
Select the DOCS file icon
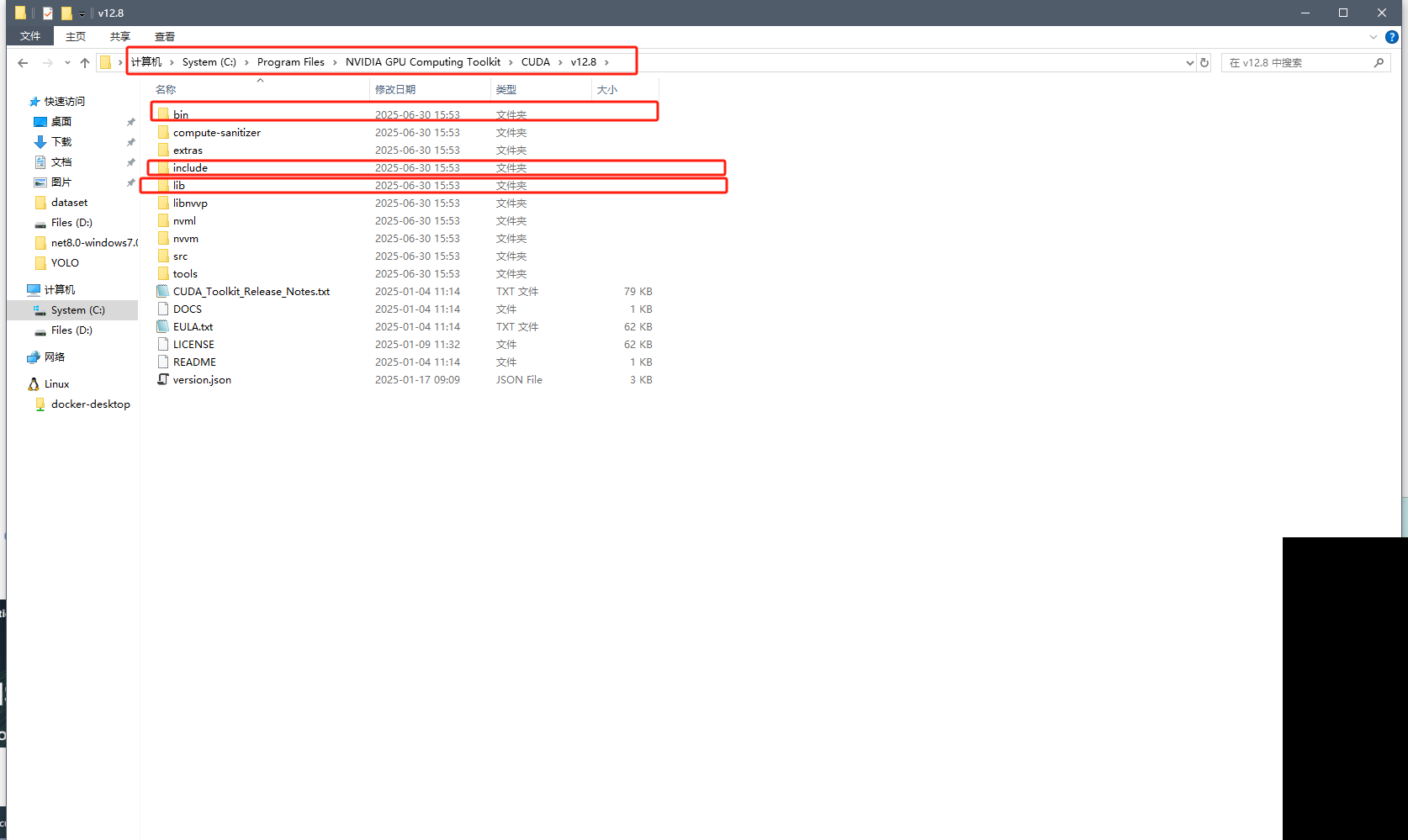pyautogui.click(x=163, y=309)
